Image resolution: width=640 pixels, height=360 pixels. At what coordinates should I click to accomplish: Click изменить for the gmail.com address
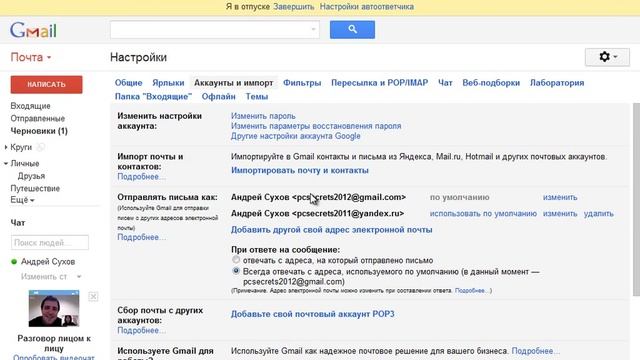[560, 197]
